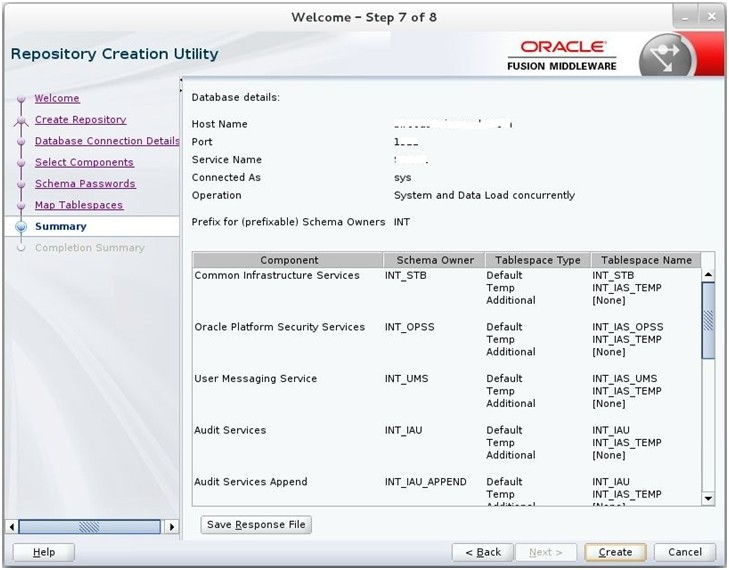This screenshot has height=570, width=729.
Task: Click the Tablespace Type column header
Action: click(538, 260)
